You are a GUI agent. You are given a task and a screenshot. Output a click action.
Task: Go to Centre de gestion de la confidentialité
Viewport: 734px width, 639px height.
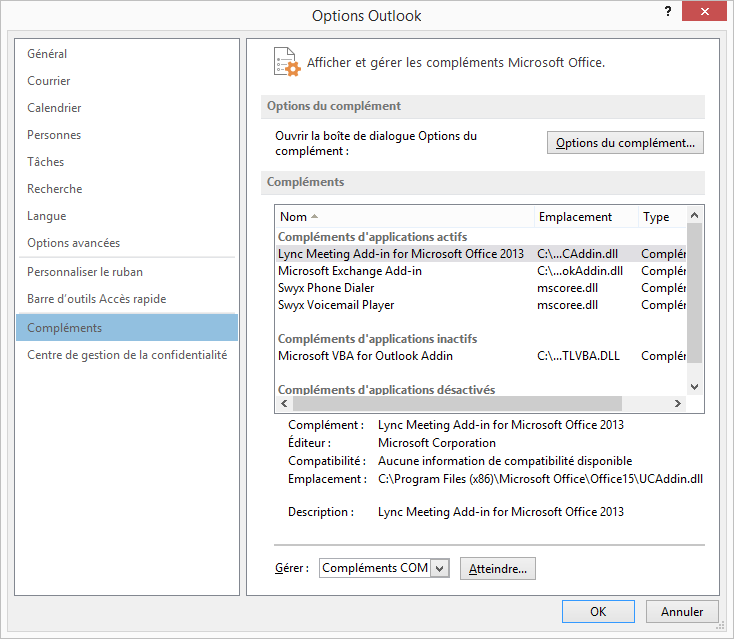coord(127,355)
